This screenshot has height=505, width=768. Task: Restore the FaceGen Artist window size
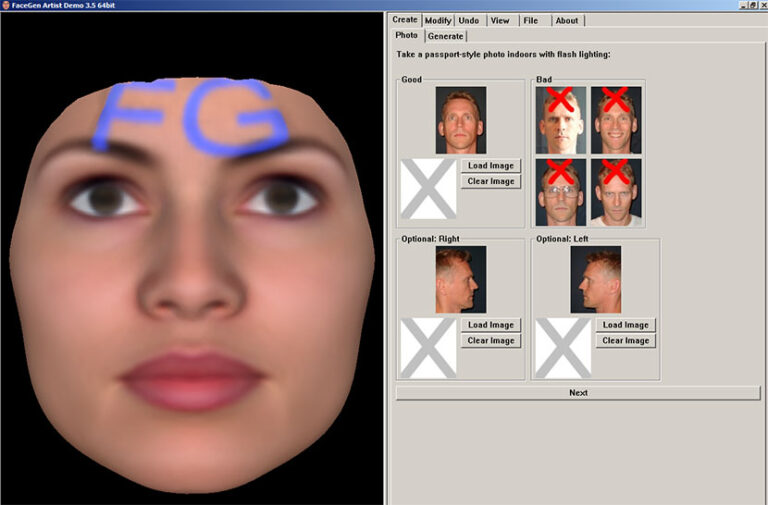[x=753, y=5]
